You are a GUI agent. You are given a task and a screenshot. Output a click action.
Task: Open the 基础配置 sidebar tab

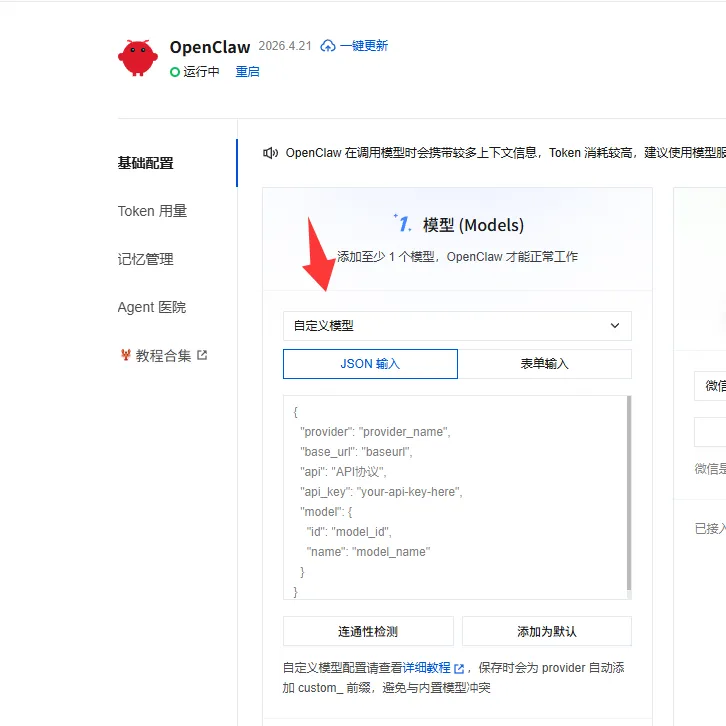point(145,163)
